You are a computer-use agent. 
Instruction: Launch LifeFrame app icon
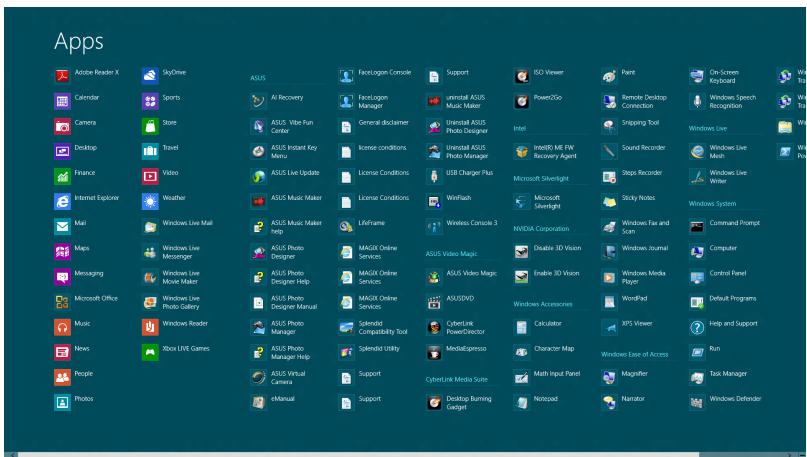tap(346, 226)
